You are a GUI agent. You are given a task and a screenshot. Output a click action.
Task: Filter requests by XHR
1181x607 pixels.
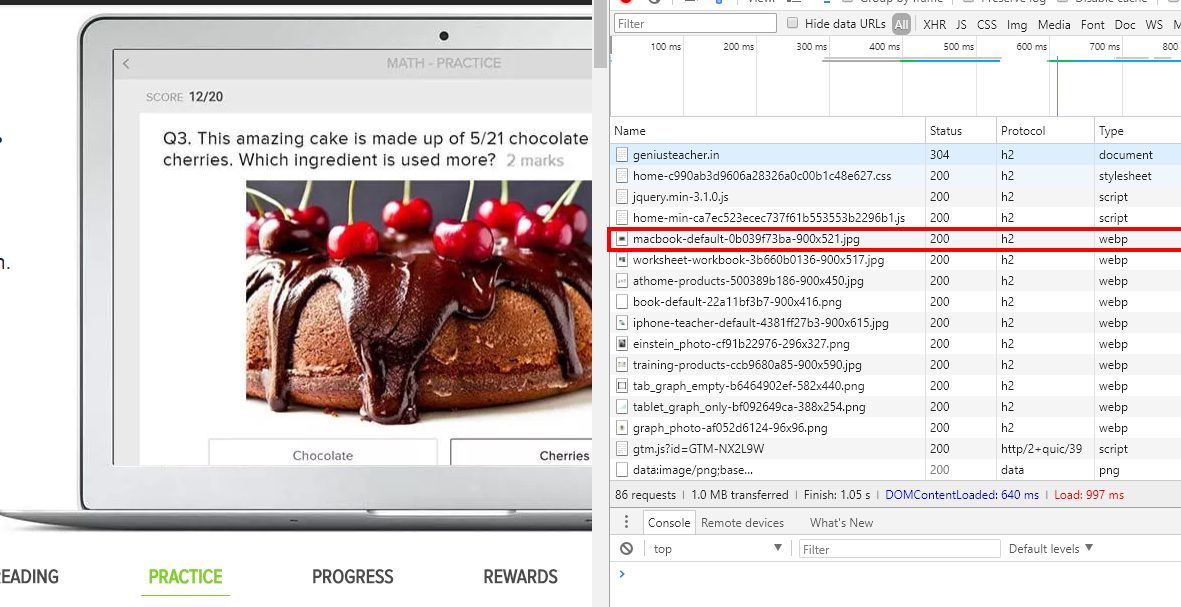[x=935, y=24]
